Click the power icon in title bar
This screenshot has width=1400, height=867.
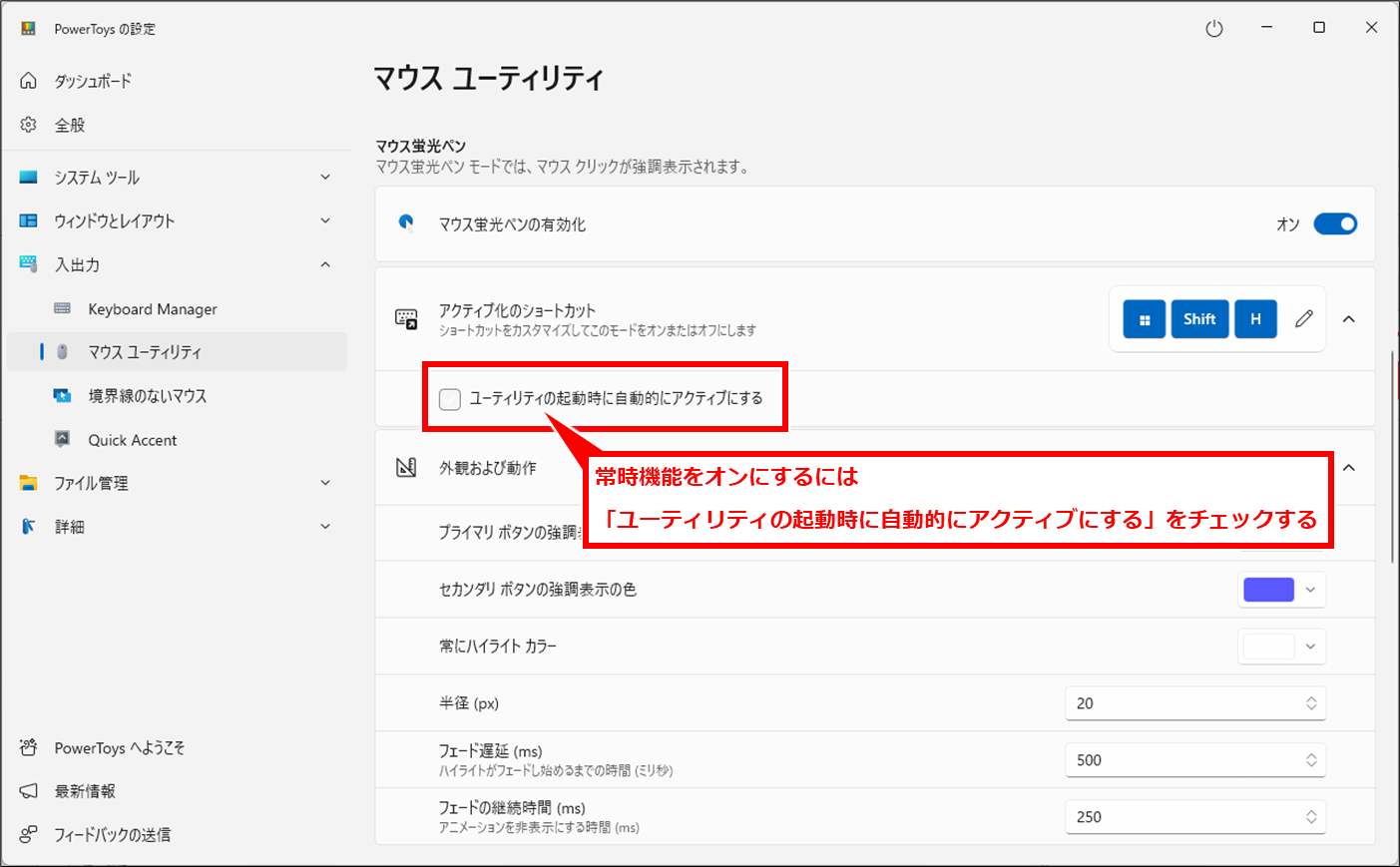click(1214, 29)
